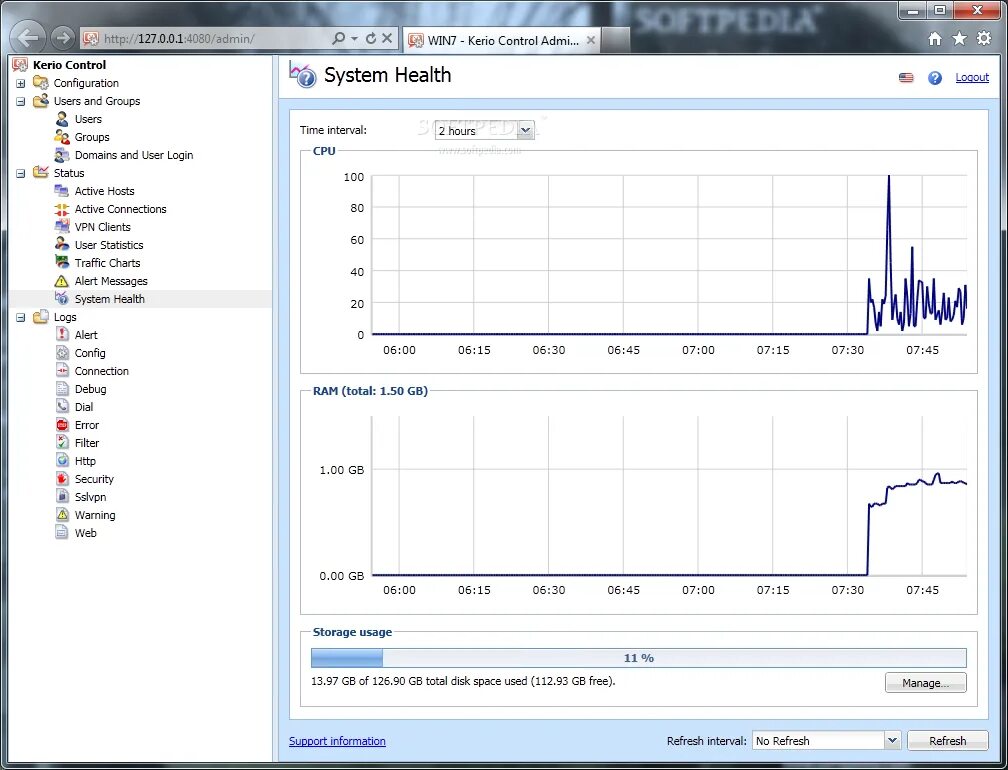Open the Time interval dropdown
The width and height of the screenshot is (1008, 770).
click(525, 130)
